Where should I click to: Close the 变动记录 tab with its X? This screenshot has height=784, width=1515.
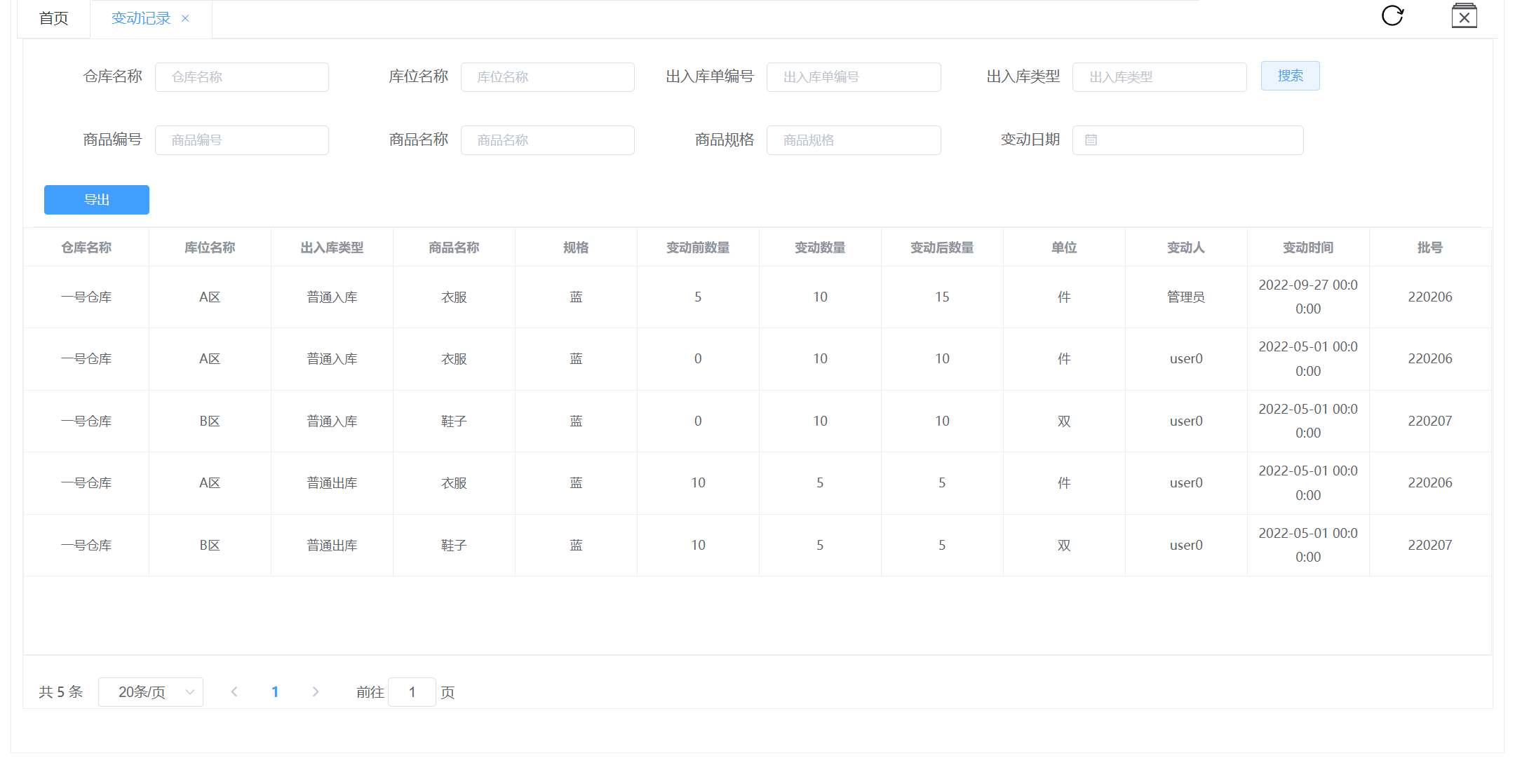point(185,18)
